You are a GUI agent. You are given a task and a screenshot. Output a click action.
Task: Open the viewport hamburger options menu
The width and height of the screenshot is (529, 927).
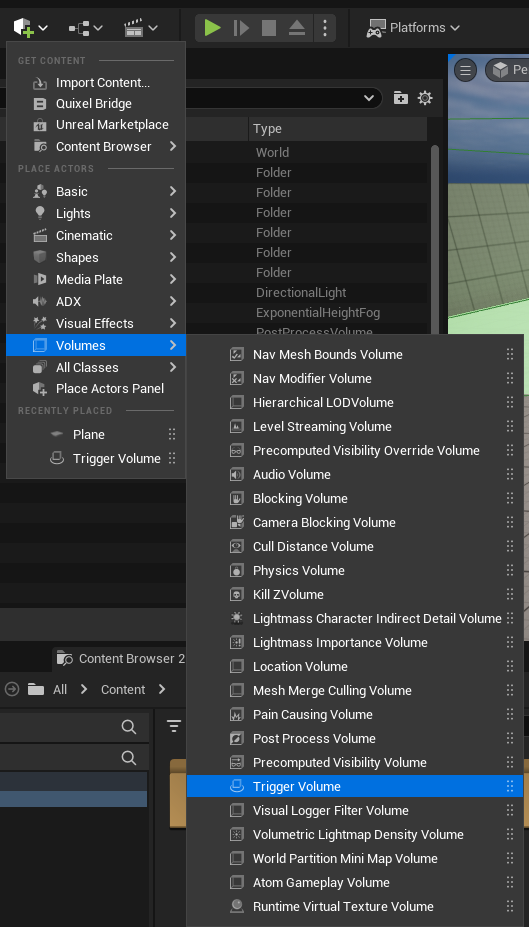click(x=465, y=70)
